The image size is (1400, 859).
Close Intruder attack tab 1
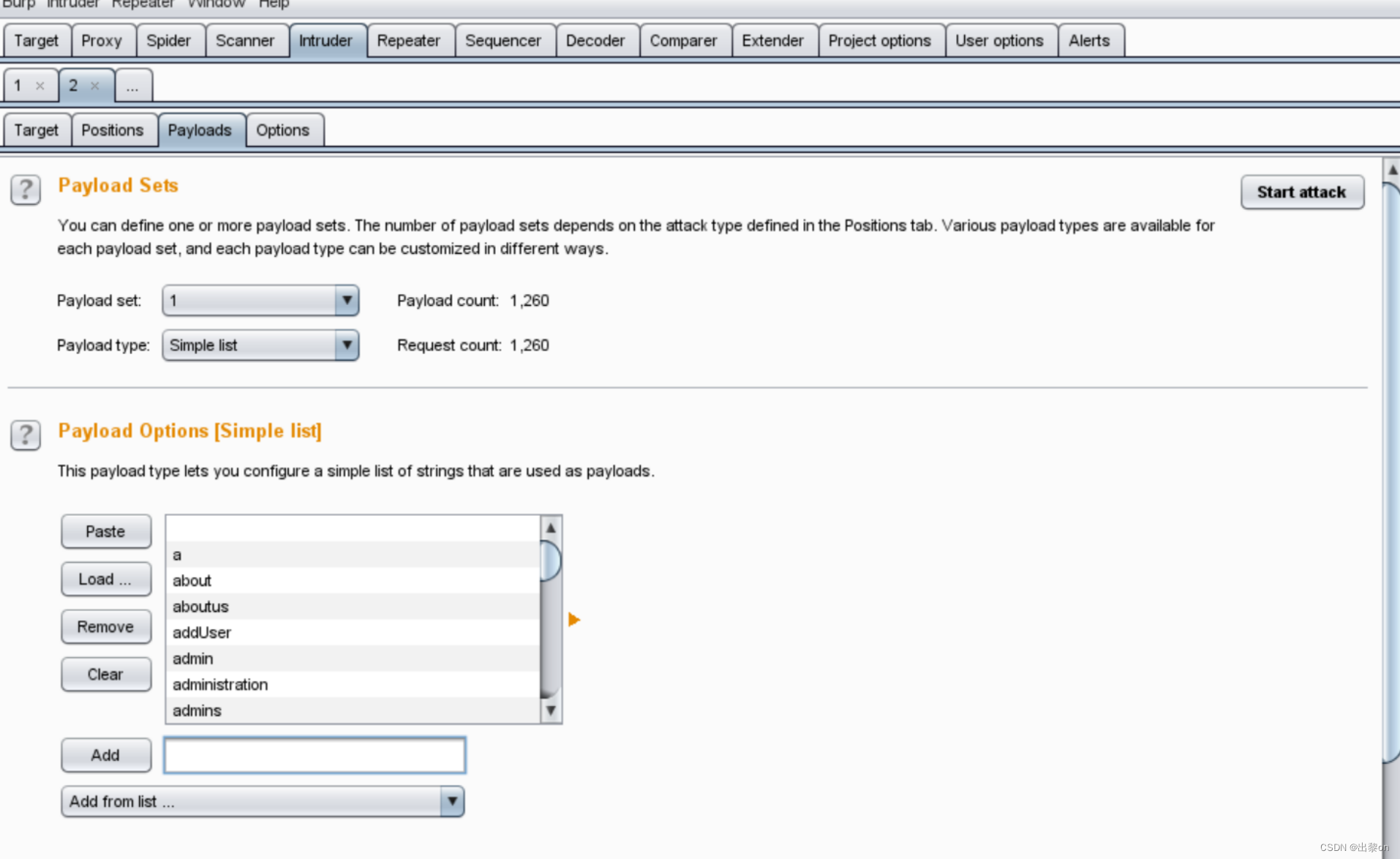click(40, 86)
